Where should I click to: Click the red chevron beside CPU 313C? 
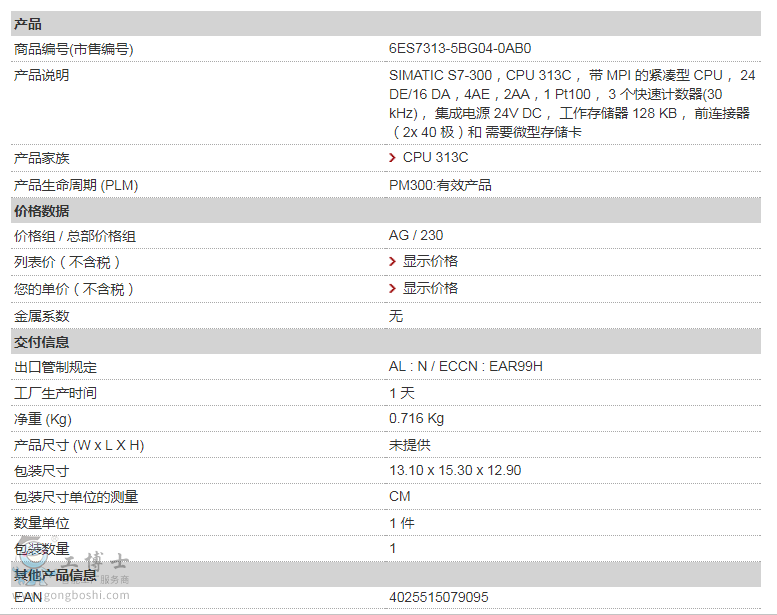[x=393, y=158]
